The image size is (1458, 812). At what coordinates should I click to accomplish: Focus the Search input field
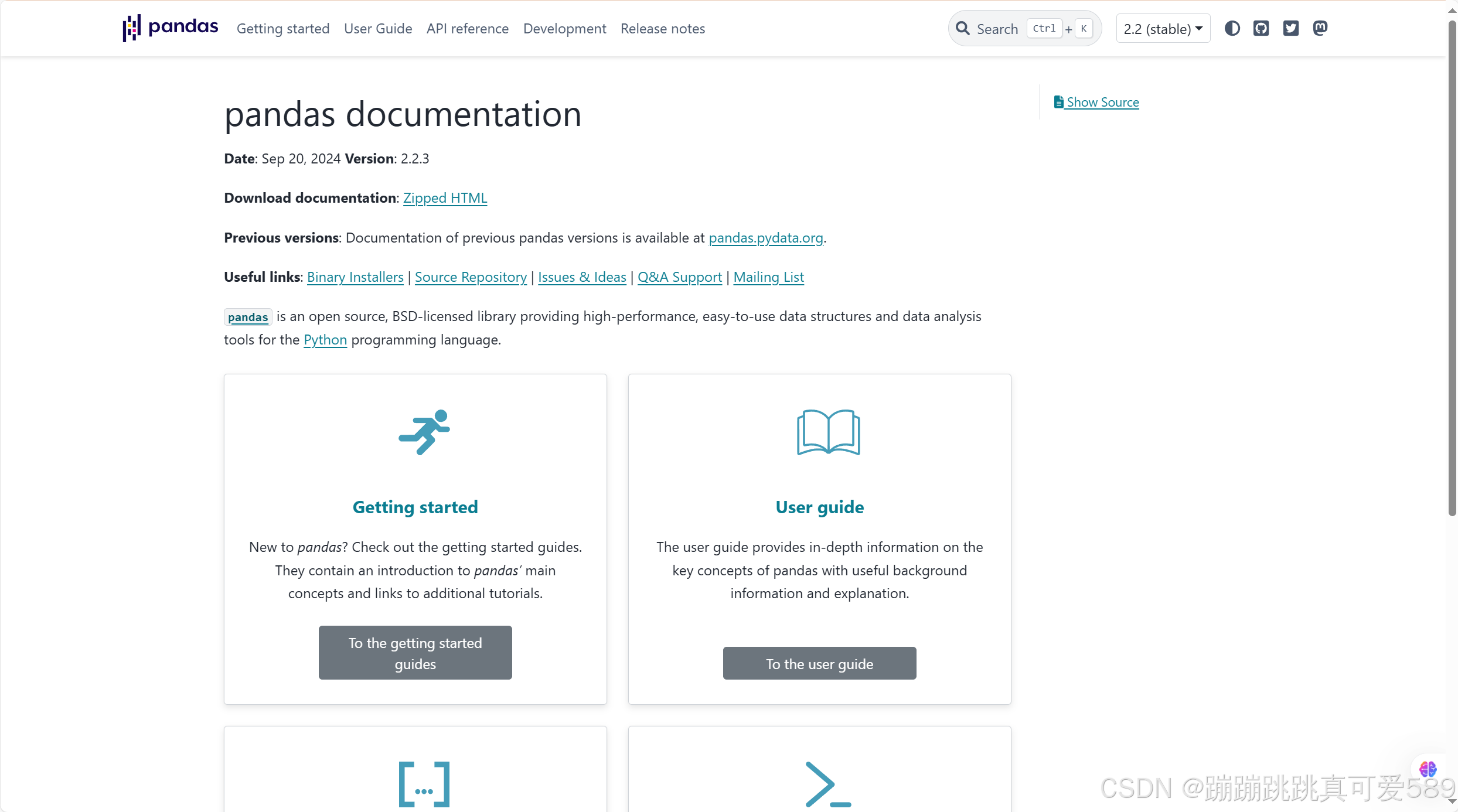[x=997, y=28]
